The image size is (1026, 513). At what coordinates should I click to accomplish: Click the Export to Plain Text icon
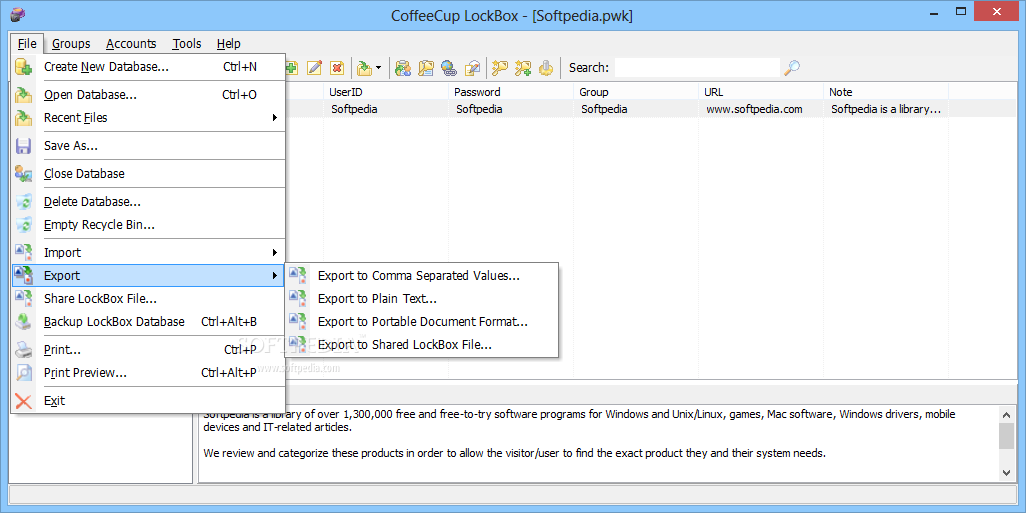click(298, 299)
